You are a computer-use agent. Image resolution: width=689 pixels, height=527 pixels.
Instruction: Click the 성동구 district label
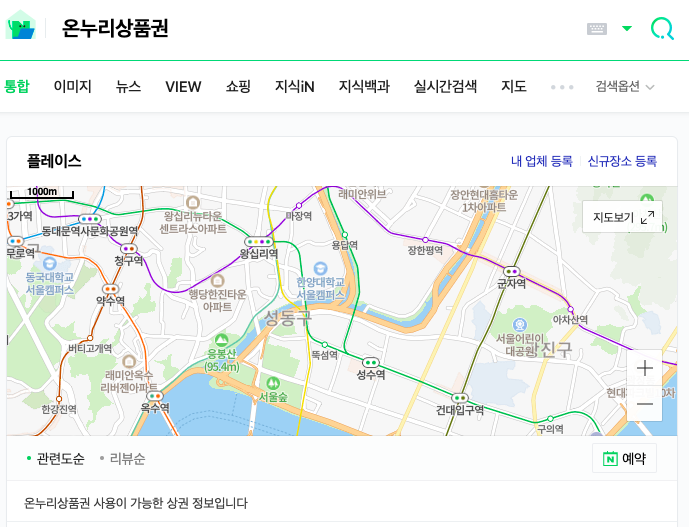(x=288, y=318)
